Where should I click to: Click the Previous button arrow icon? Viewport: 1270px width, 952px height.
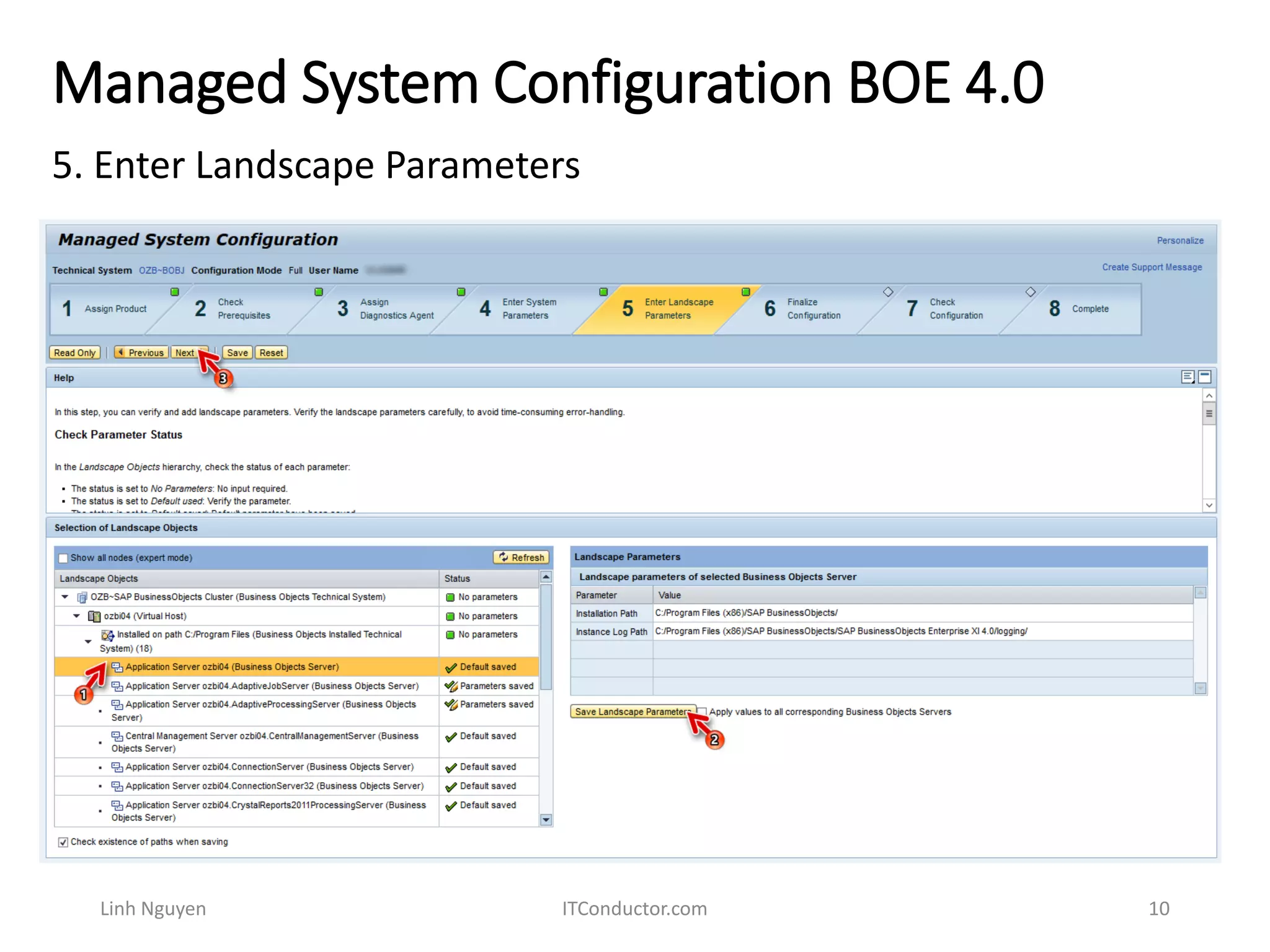coord(122,353)
